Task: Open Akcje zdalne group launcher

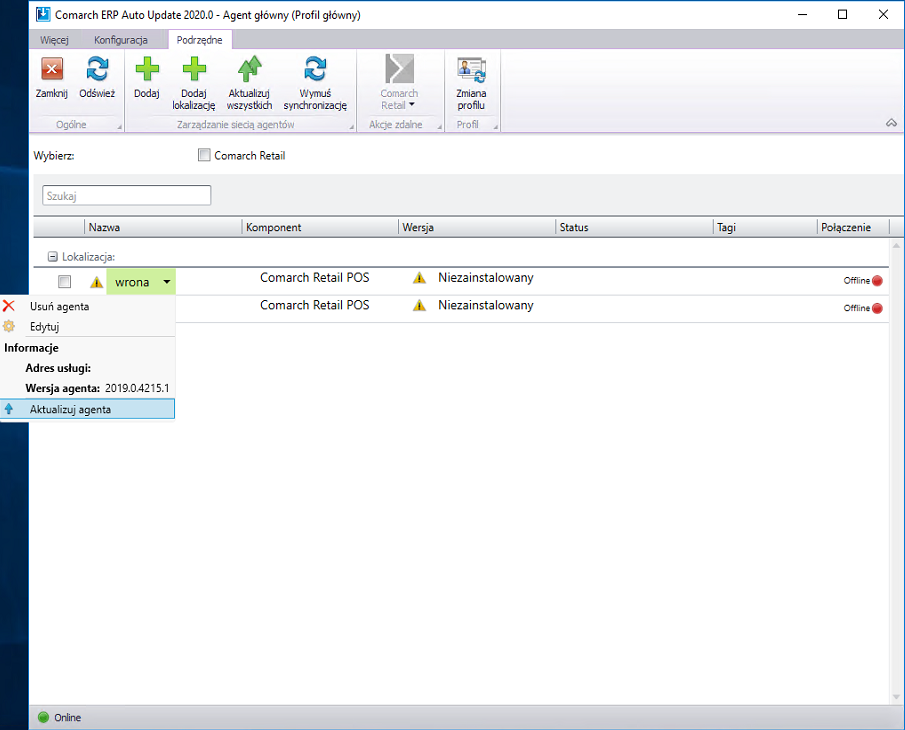Action: click(439, 127)
